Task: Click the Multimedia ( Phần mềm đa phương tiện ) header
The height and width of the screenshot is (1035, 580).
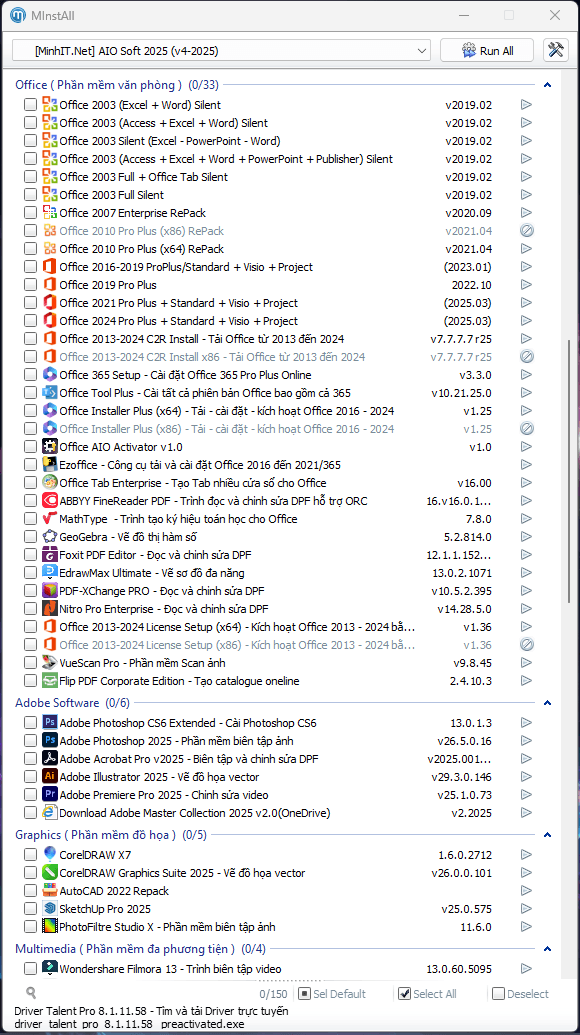Action: pos(141,949)
